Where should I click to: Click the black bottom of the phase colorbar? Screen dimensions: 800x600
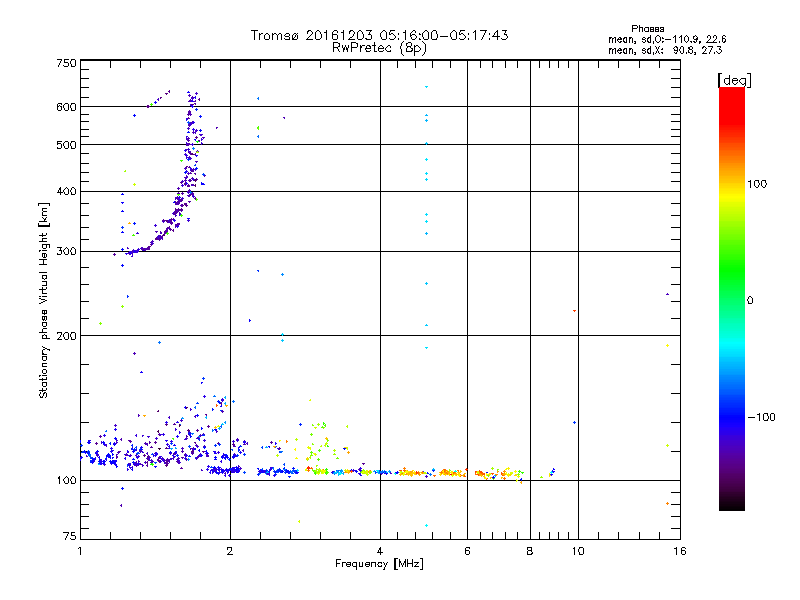point(732,504)
